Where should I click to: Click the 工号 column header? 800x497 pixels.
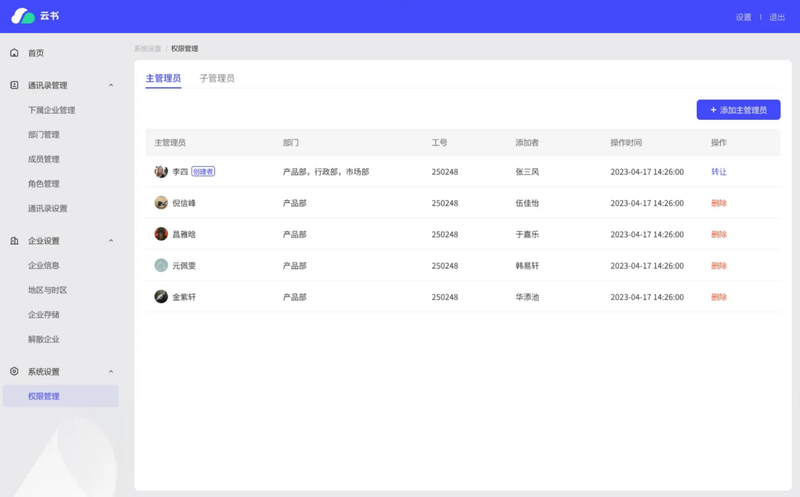(439, 143)
